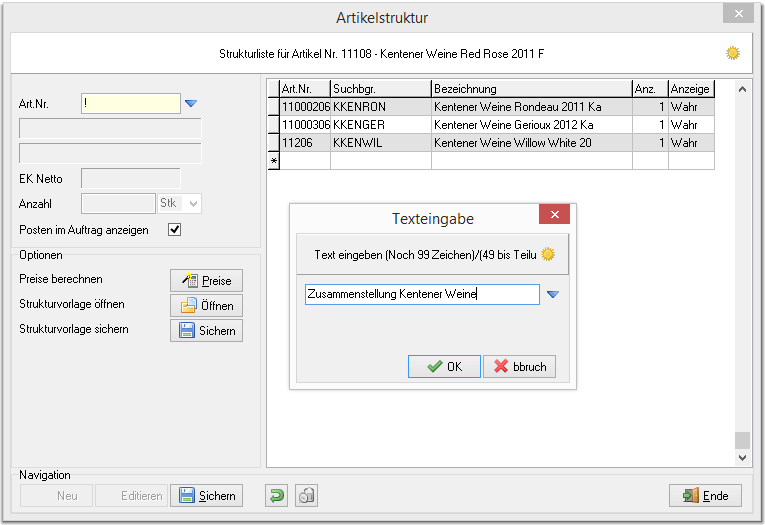Click Öffnen to open Strukturvorlage
The image size is (765, 525).
coord(206,305)
